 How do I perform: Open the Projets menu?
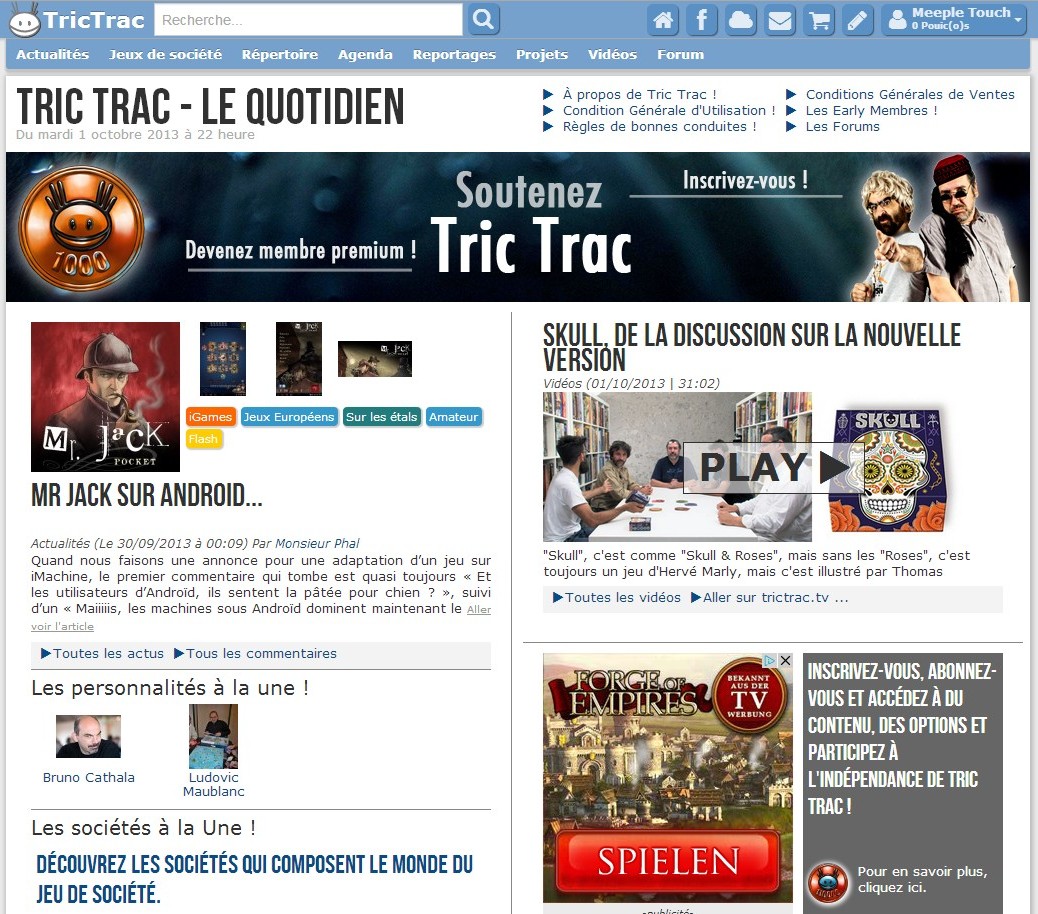[x=542, y=54]
